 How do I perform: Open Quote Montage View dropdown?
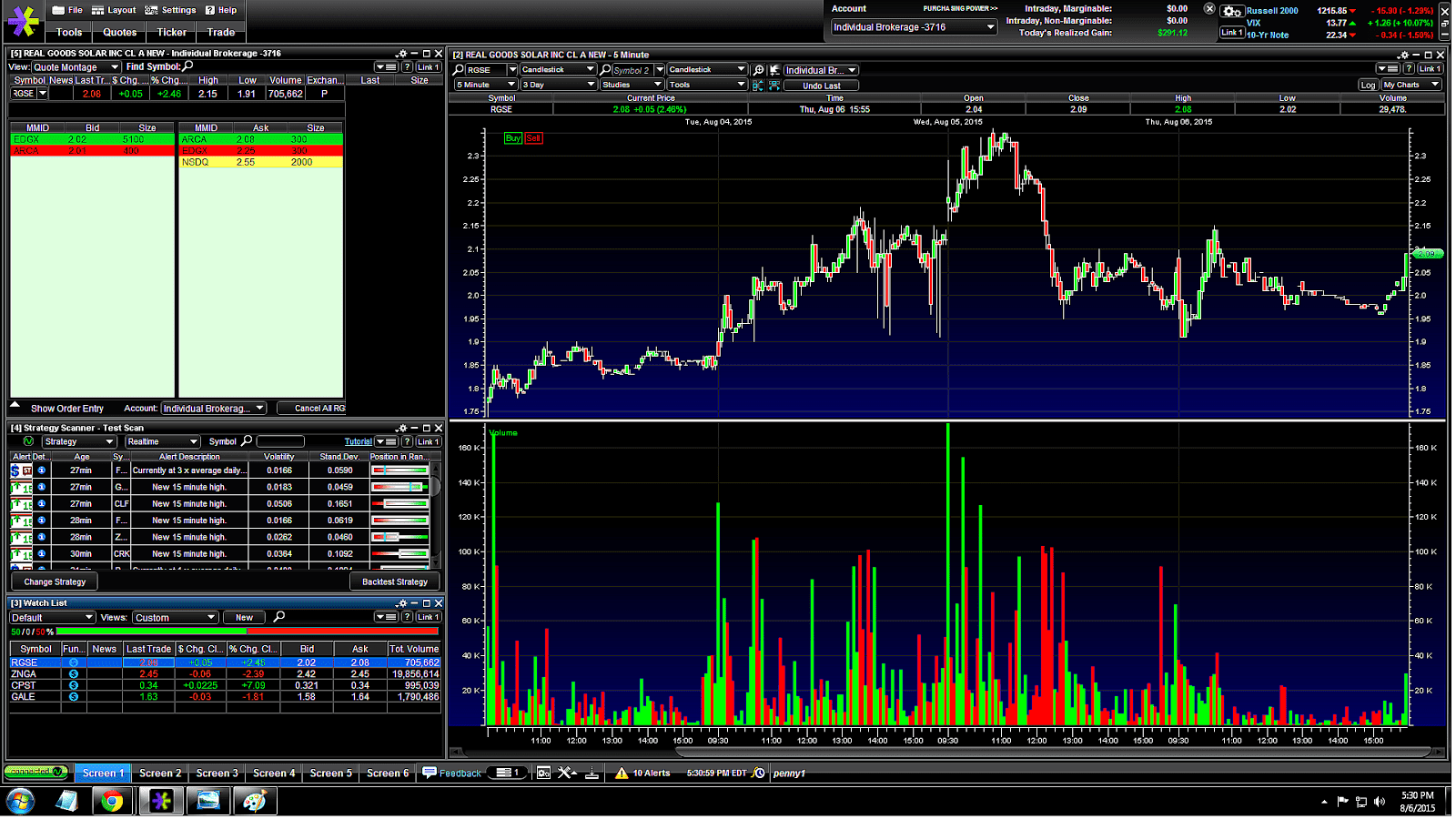click(x=76, y=67)
